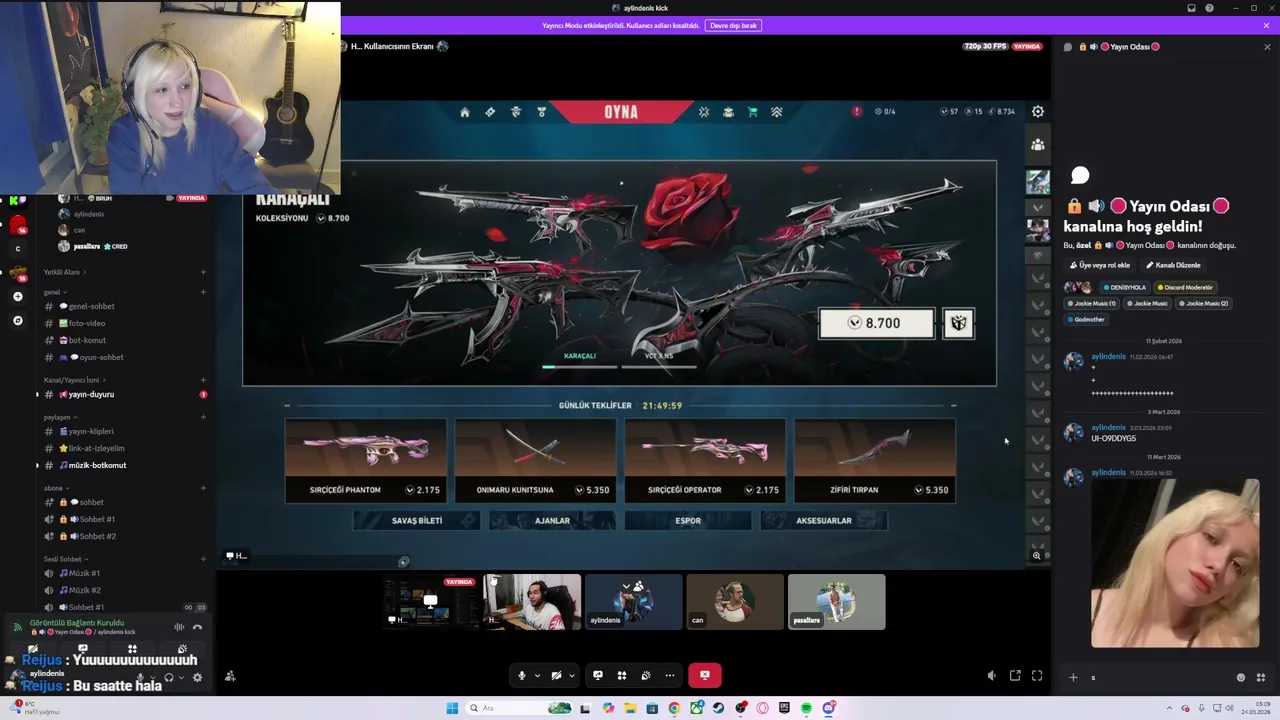Screen dimensions: 1280x720
Task: Select Zifiri Tırpan daily offer
Action: point(875,460)
